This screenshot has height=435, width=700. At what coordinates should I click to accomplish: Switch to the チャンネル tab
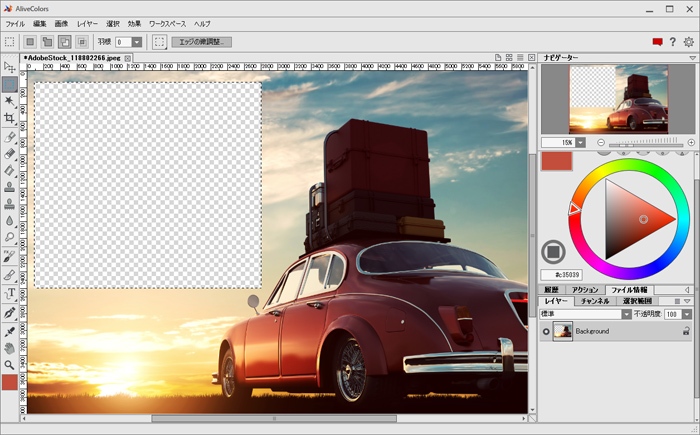click(595, 301)
